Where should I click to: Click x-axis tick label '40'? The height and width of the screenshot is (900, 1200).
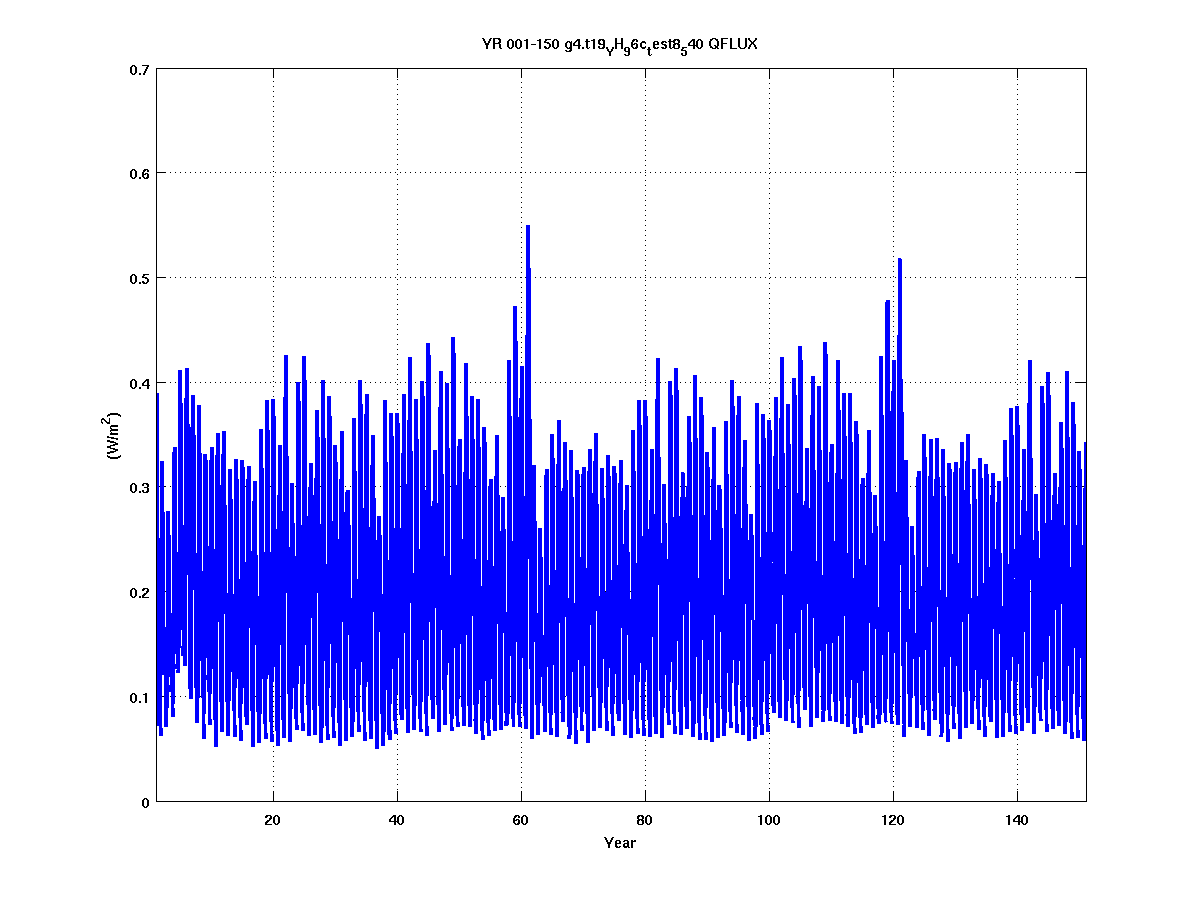pyautogui.click(x=397, y=820)
